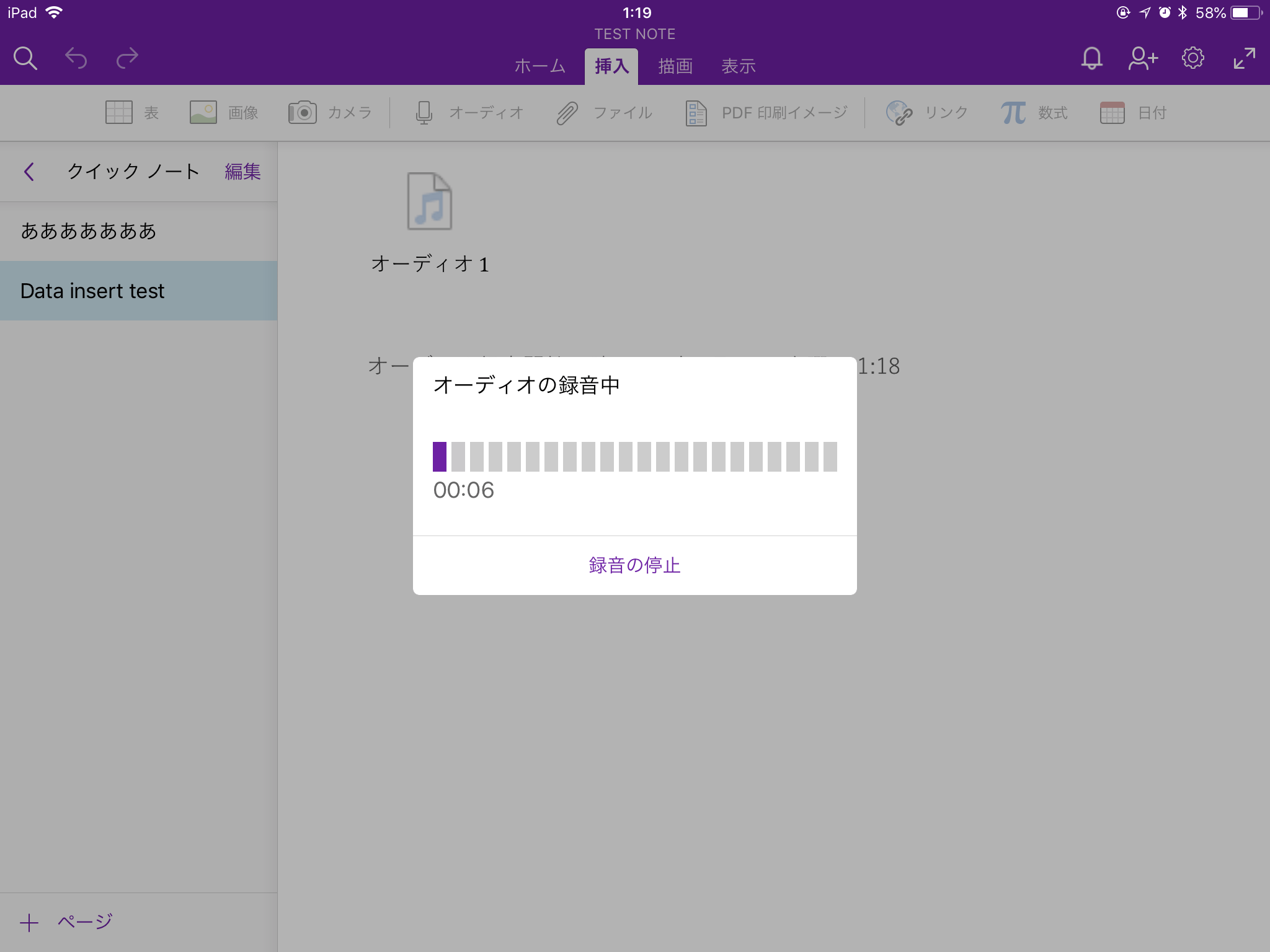Open the camera (カメラ) insert option
This screenshot has height=952, width=1270.
pos(330,113)
